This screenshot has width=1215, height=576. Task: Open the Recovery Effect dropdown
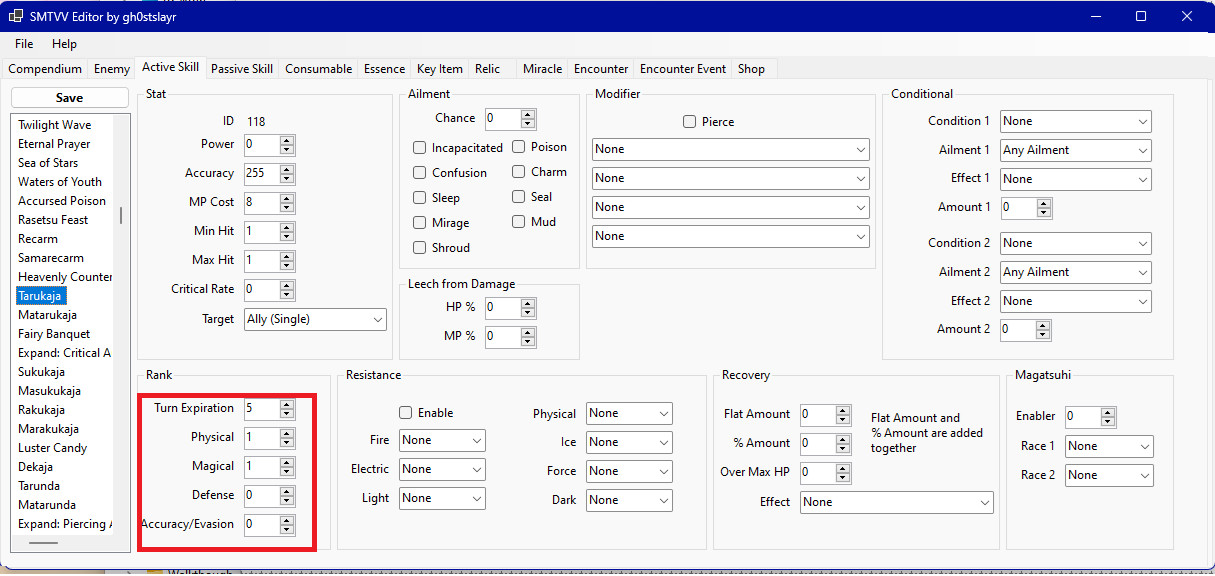tap(896, 502)
